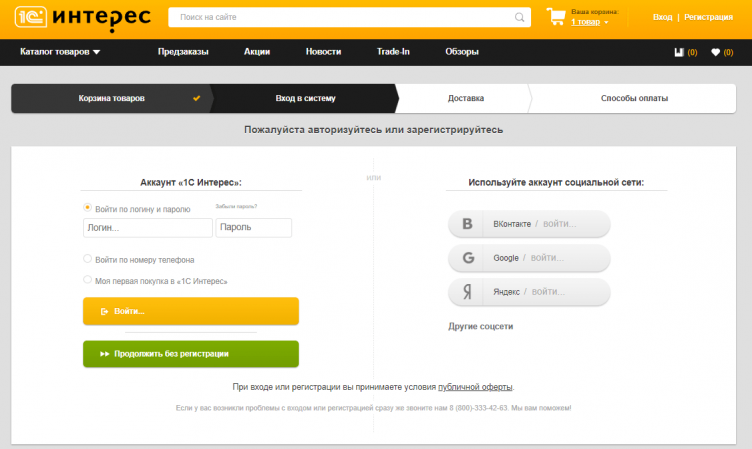Expand the '1 товар' cart dropdown
The height and width of the screenshot is (449, 752).
590,21
